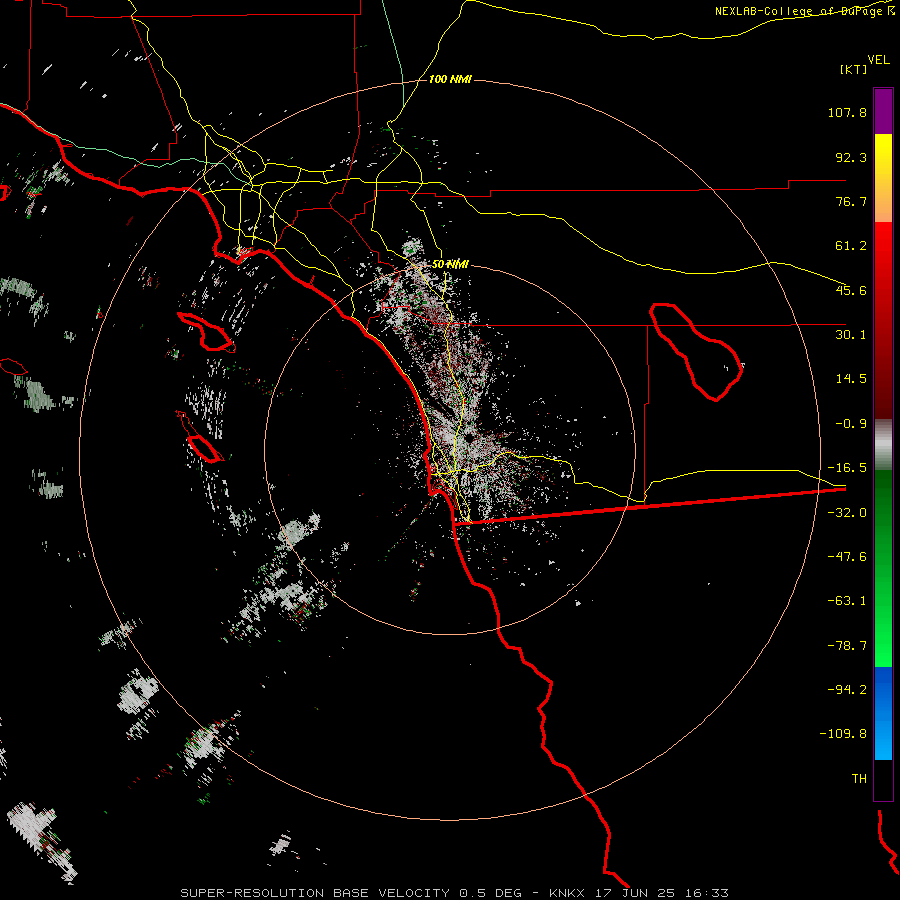Pick the blue segment of the color bar
The width and height of the screenshot is (900, 900).
pyautogui.click(x=883, y=713)
